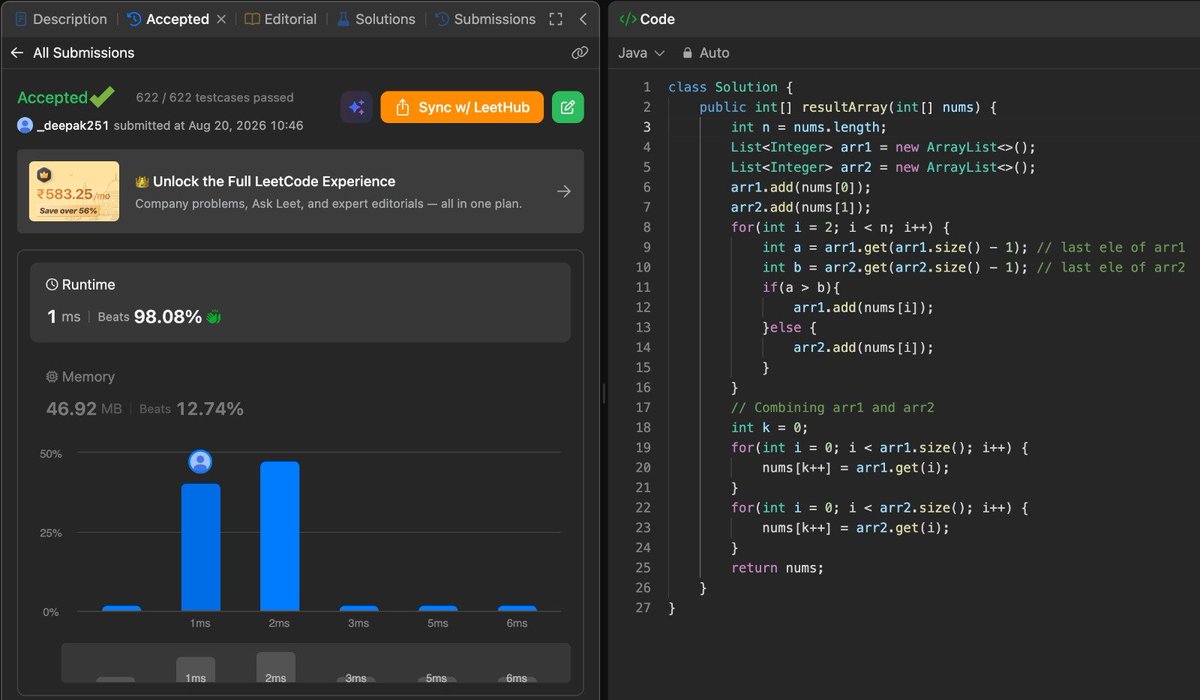Open the Unlock Full LeetCode Experience banner
The width and height of the screenshot is (1200, 700).
[300, 191]
